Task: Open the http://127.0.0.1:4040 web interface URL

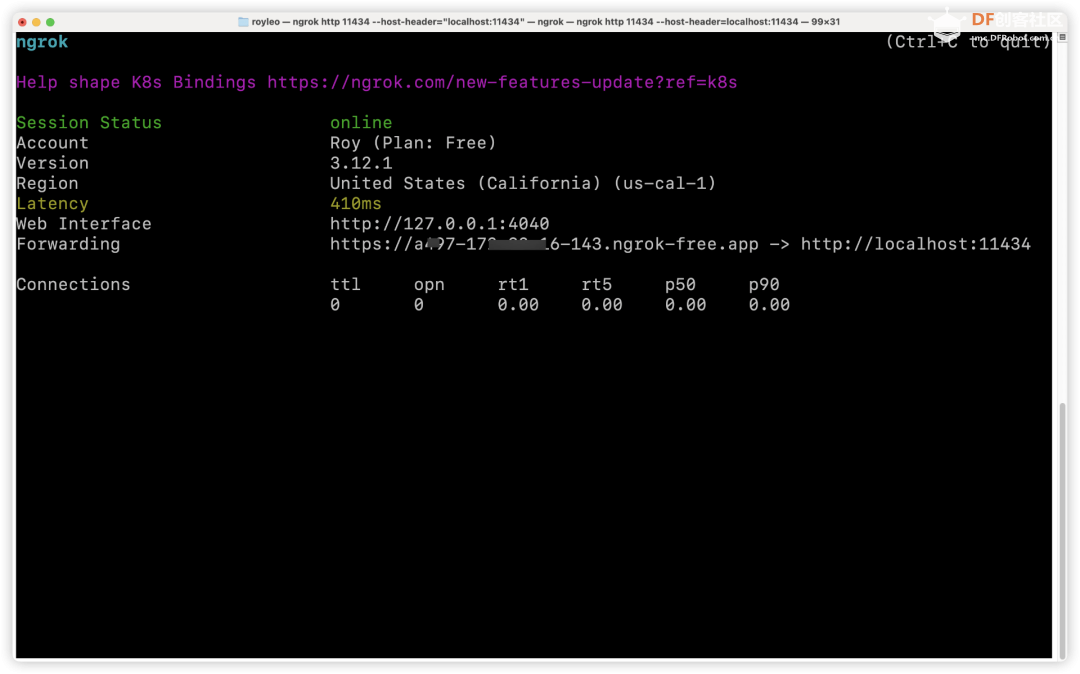Action: [x=439, y=224]
